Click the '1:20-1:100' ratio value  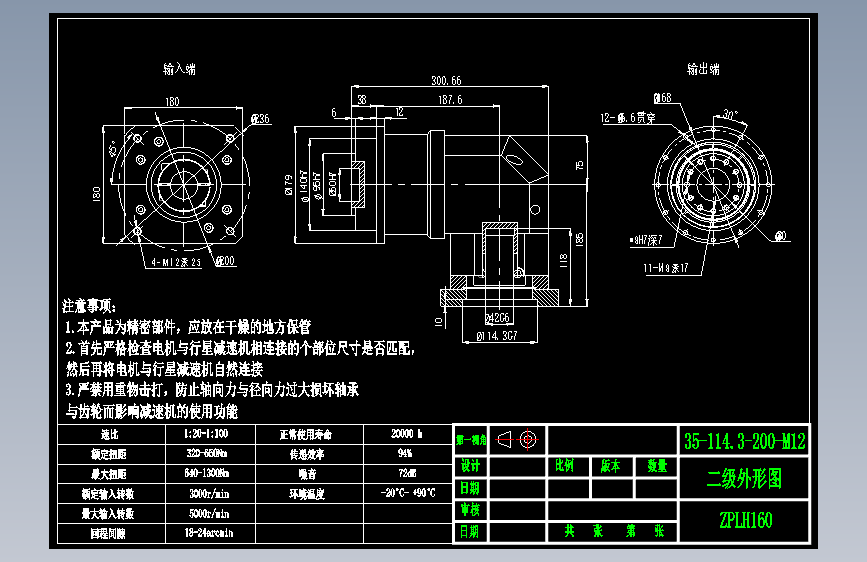click(206, 434)
